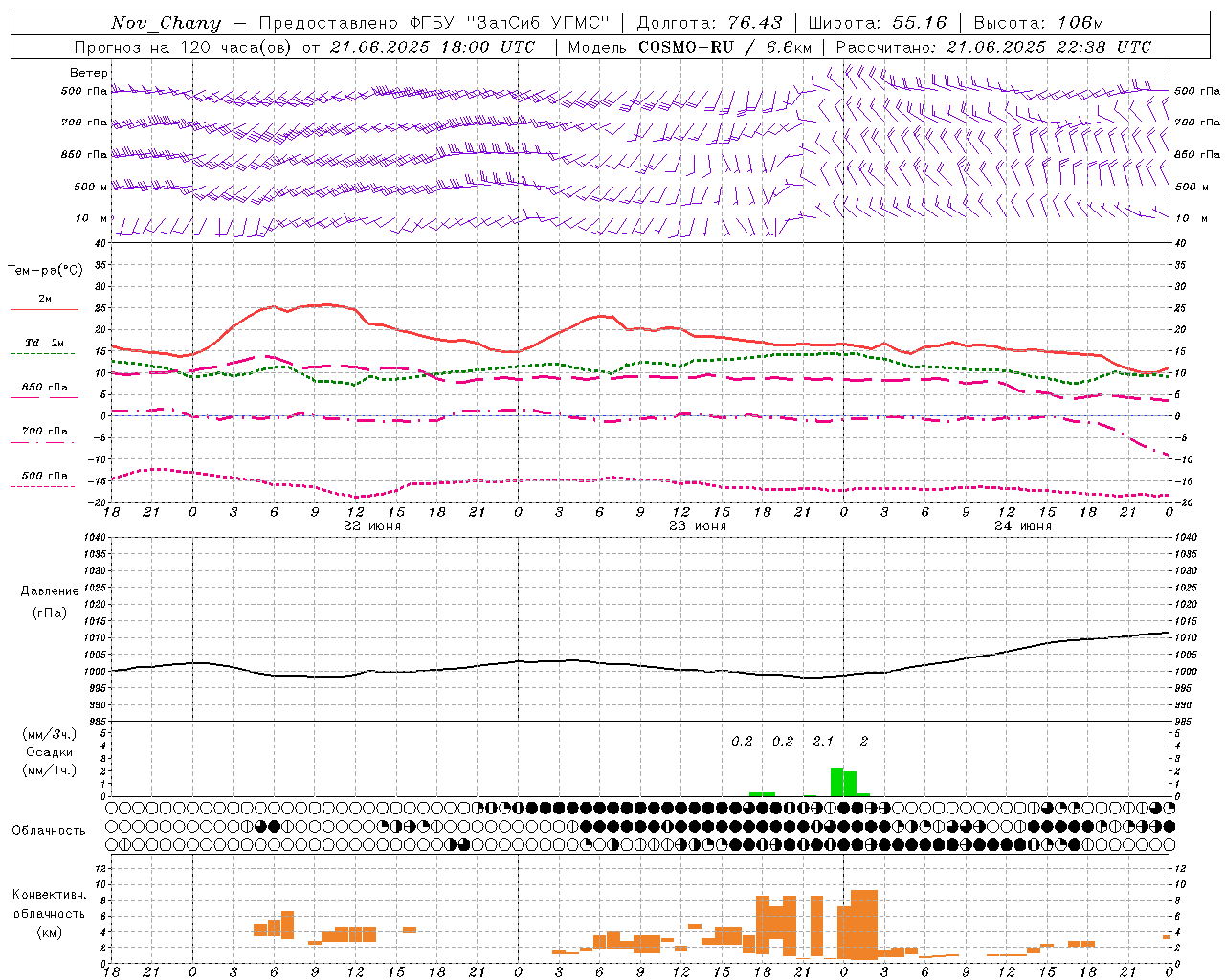Click the "(км)" convective height unit label
Viewport: 1225px width, 980px height.
pyautogui.click(x=50, y=932)
